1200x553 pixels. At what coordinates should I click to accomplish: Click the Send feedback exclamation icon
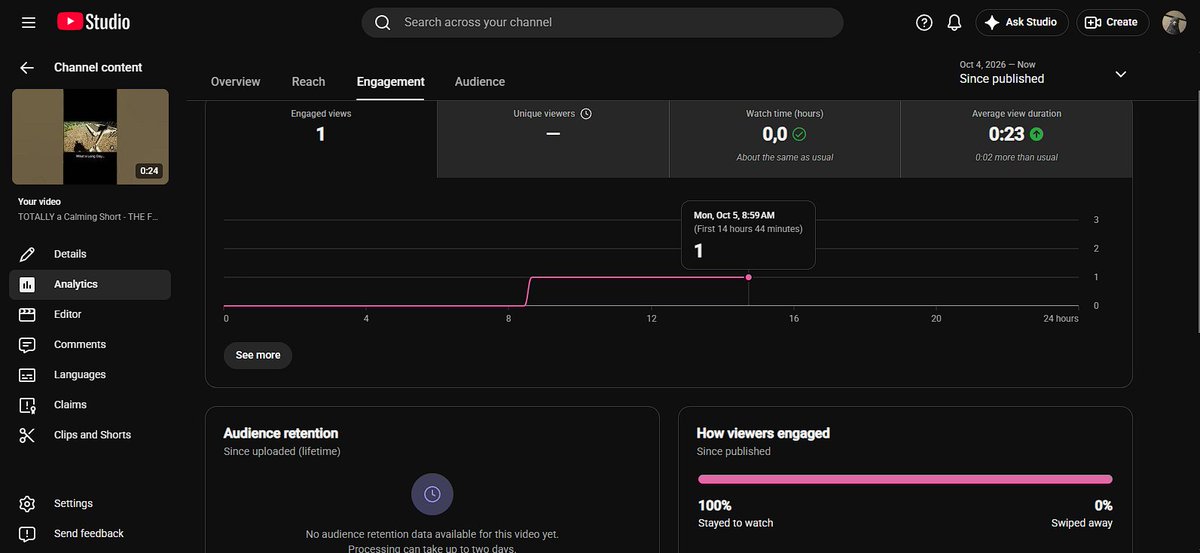[x=28, y=533]
